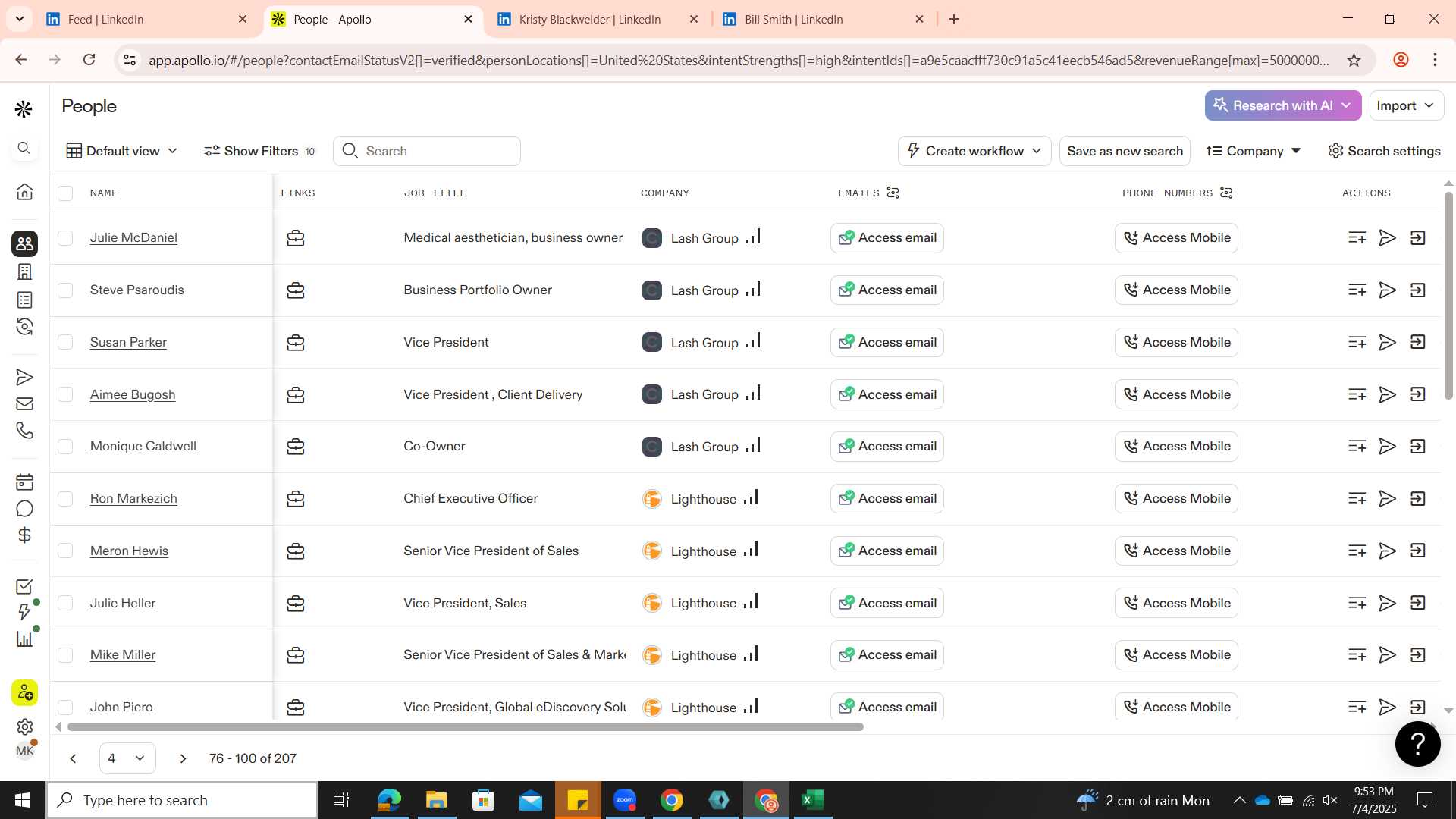The width and height of the screenshot is (1456, 819).
Task: Check the box for Aimee Bugosh
Action: point(65,394)
